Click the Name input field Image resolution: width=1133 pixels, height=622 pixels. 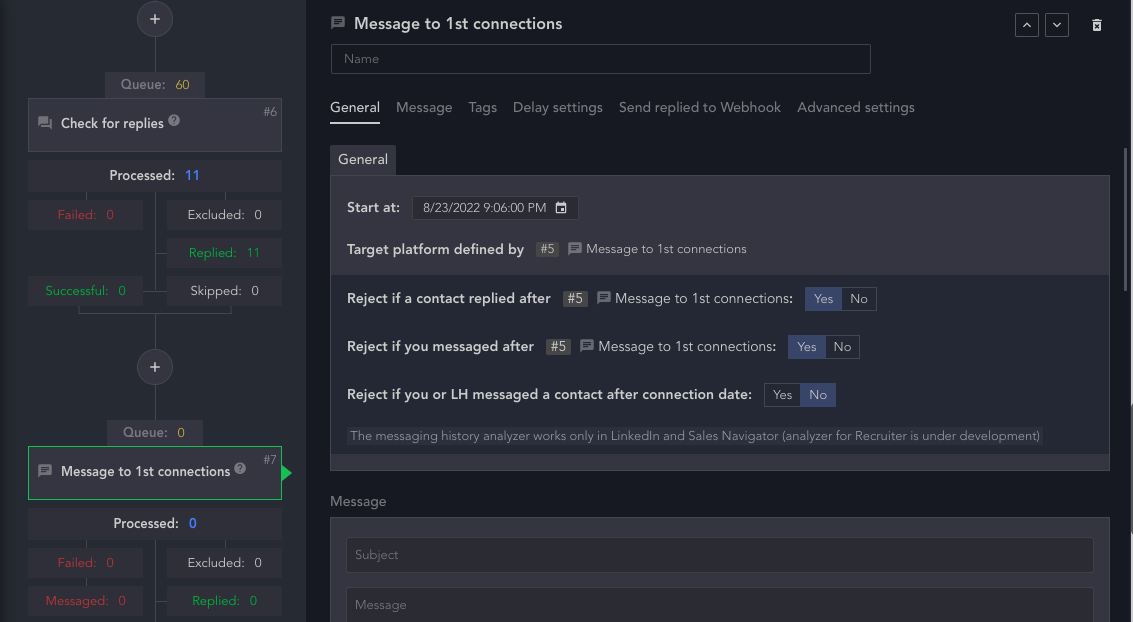pos(600,59)
